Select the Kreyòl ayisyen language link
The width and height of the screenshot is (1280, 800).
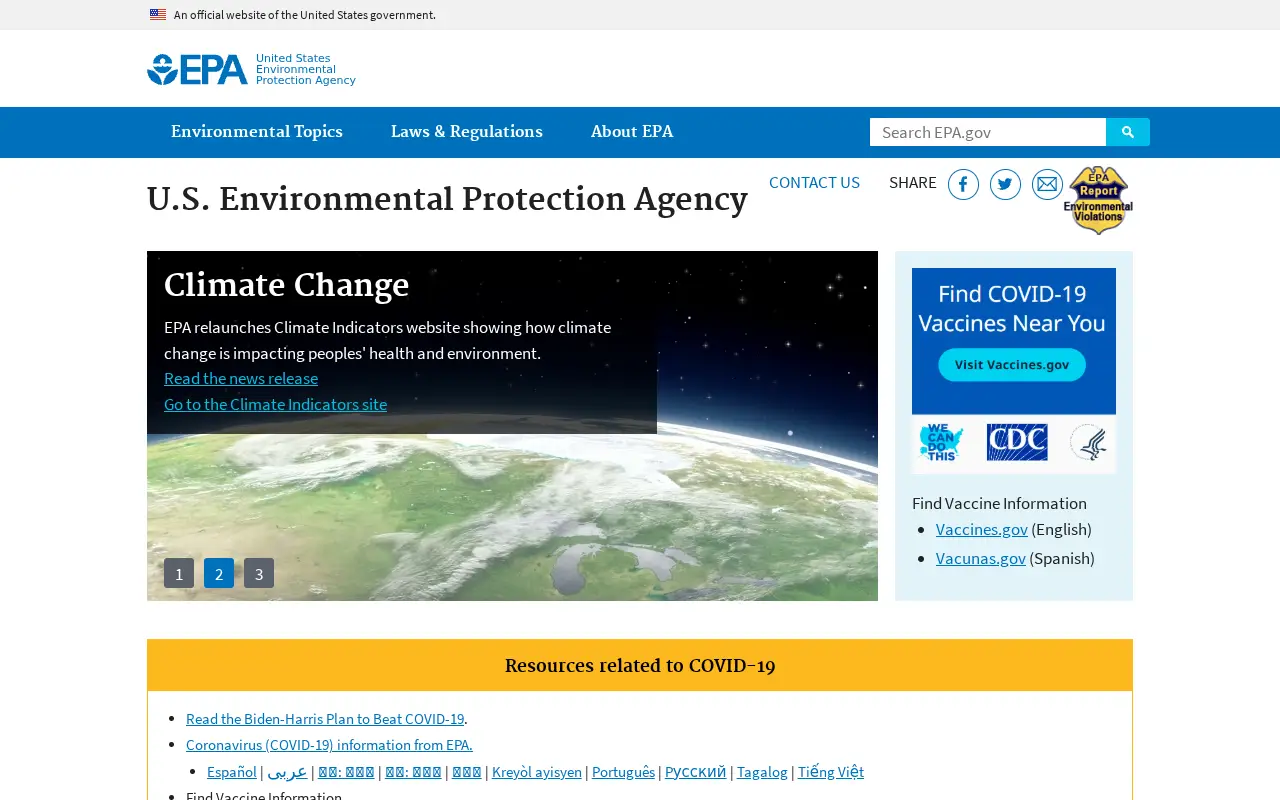click(x=537, y=771)
